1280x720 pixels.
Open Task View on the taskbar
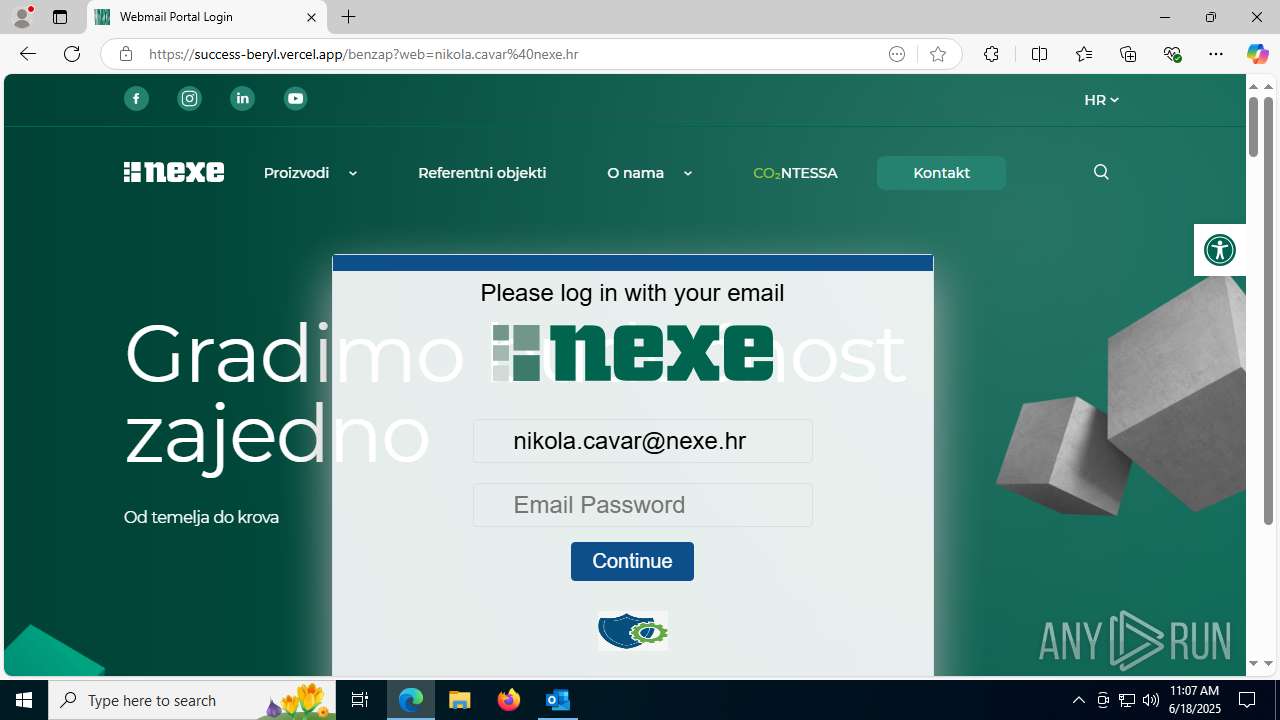[x=360, y=700]
